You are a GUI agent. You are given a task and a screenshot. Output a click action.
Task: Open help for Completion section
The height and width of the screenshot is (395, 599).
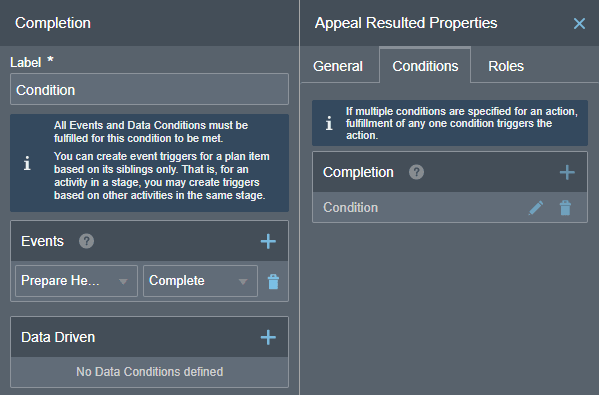click(x=416, y=172)
